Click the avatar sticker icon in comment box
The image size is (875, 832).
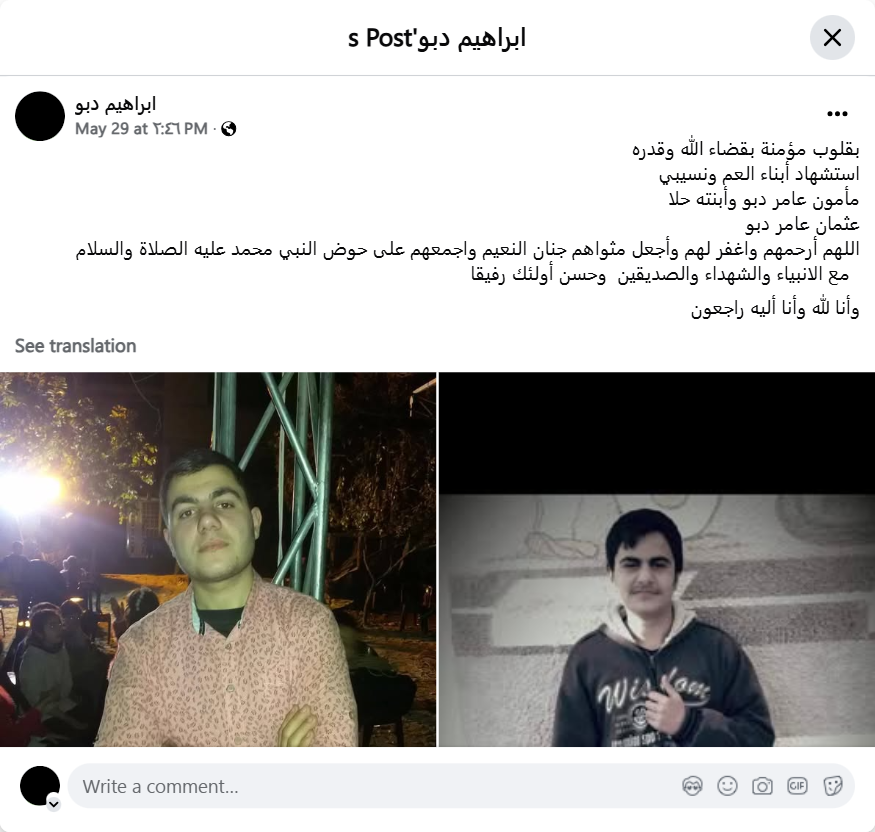pos(692,786)
